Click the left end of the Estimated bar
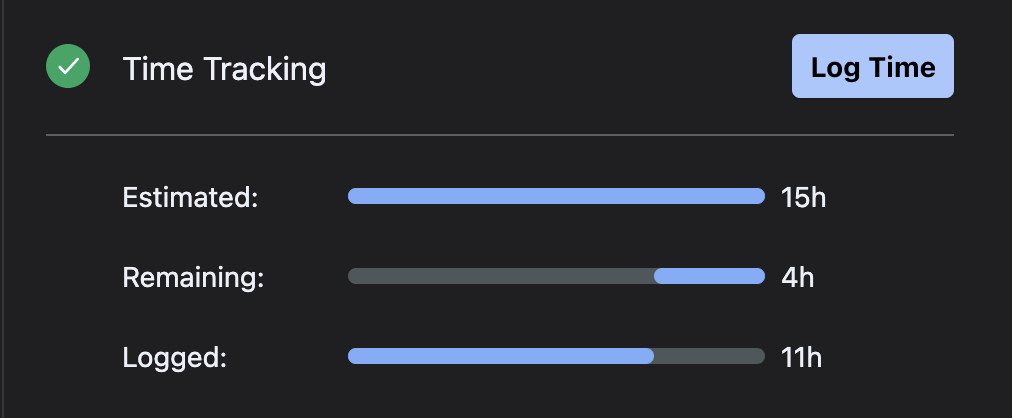1012x418 pixels. coord(352,196)
